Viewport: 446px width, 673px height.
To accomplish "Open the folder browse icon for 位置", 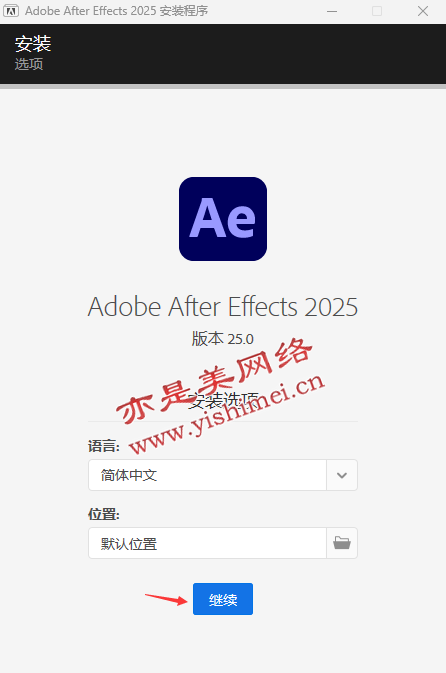I will point(342,543).
